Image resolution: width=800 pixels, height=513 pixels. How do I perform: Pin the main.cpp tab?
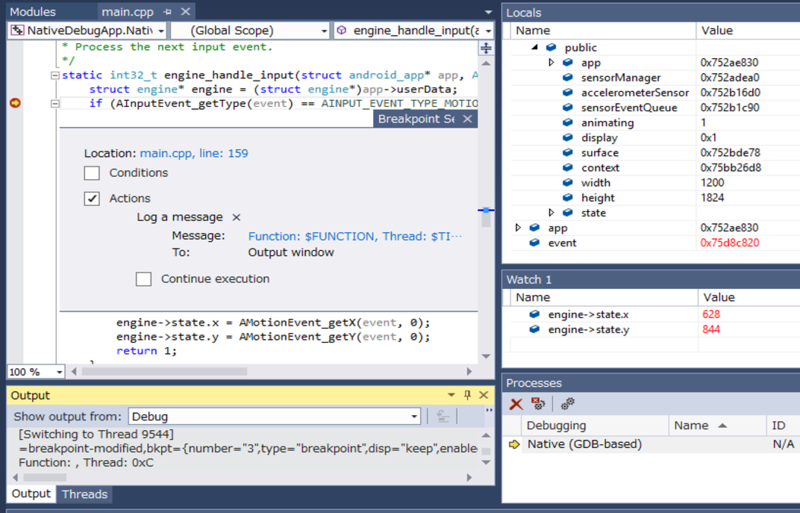tap(167, 12)
